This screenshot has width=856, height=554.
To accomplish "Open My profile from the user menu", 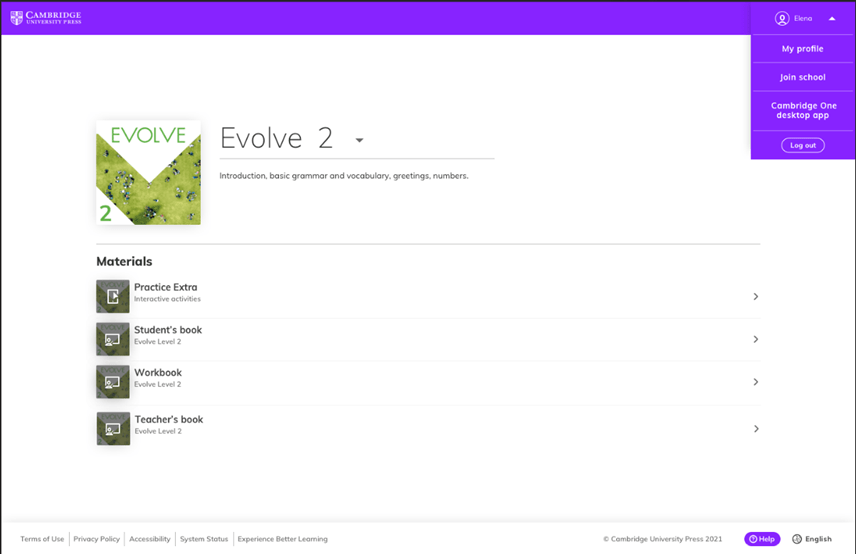I will tap(802, 49).
